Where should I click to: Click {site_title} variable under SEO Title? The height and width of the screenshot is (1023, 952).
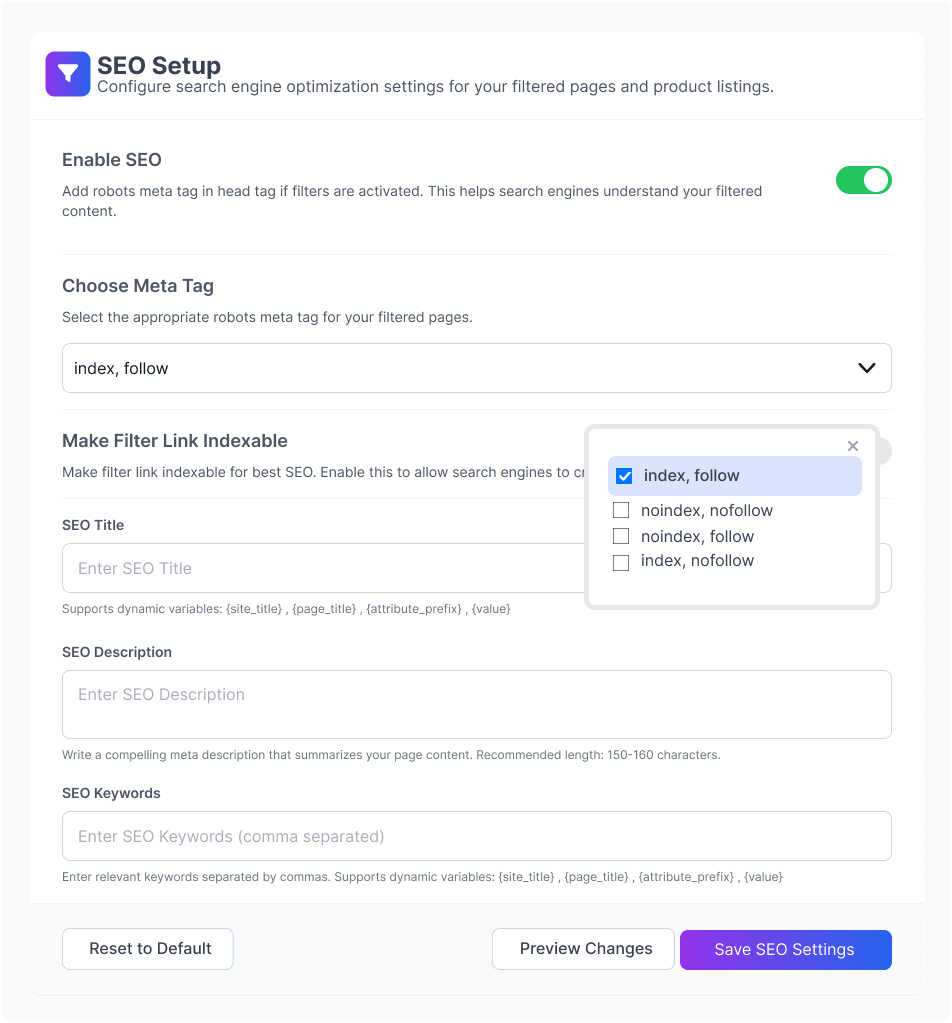tap(251, 609)
